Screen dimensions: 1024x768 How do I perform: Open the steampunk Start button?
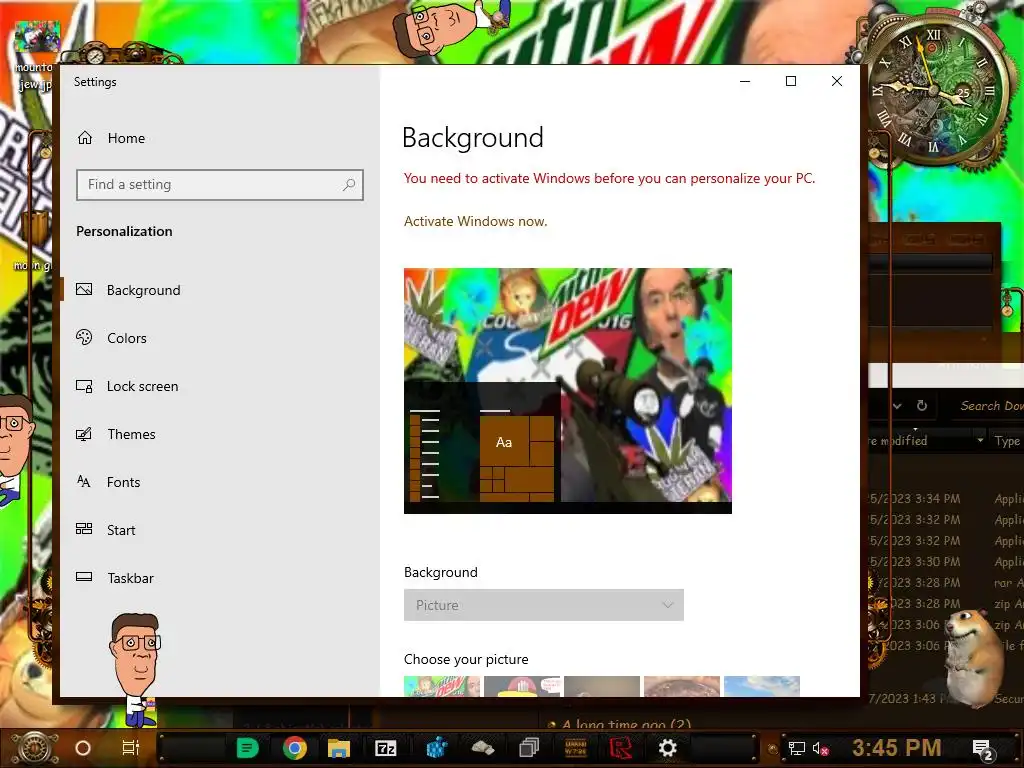tap(35, 748)
